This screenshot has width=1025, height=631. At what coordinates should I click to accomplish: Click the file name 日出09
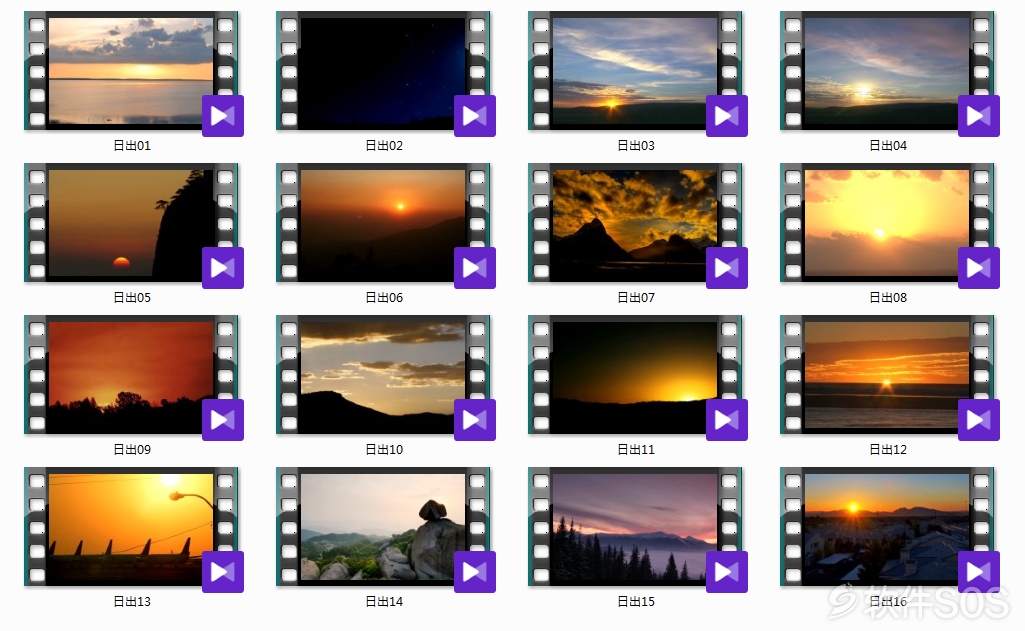pos(132,450)
